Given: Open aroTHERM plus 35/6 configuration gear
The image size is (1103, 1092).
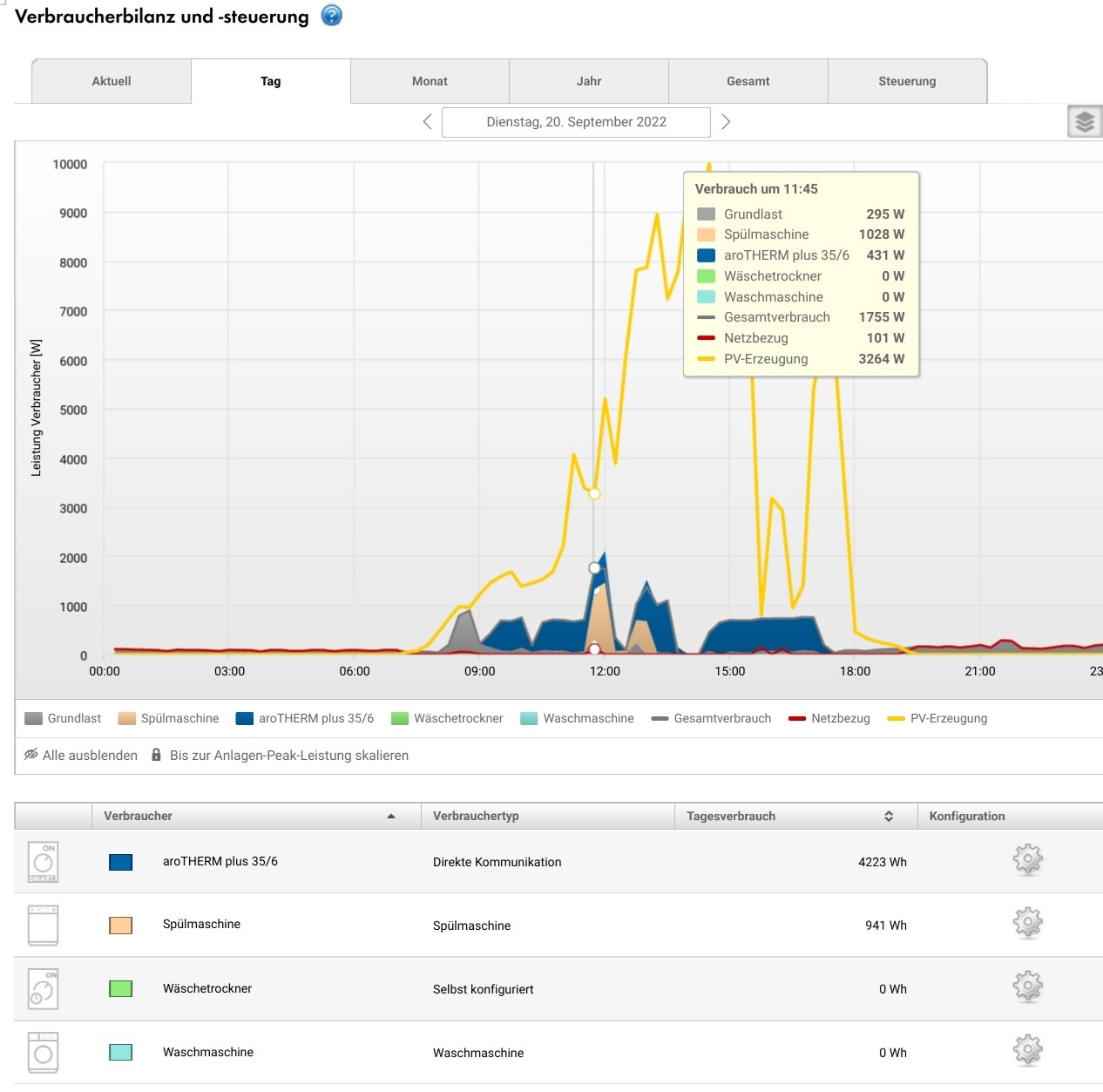Looking at the screenshot, I should pos(1027,860).
